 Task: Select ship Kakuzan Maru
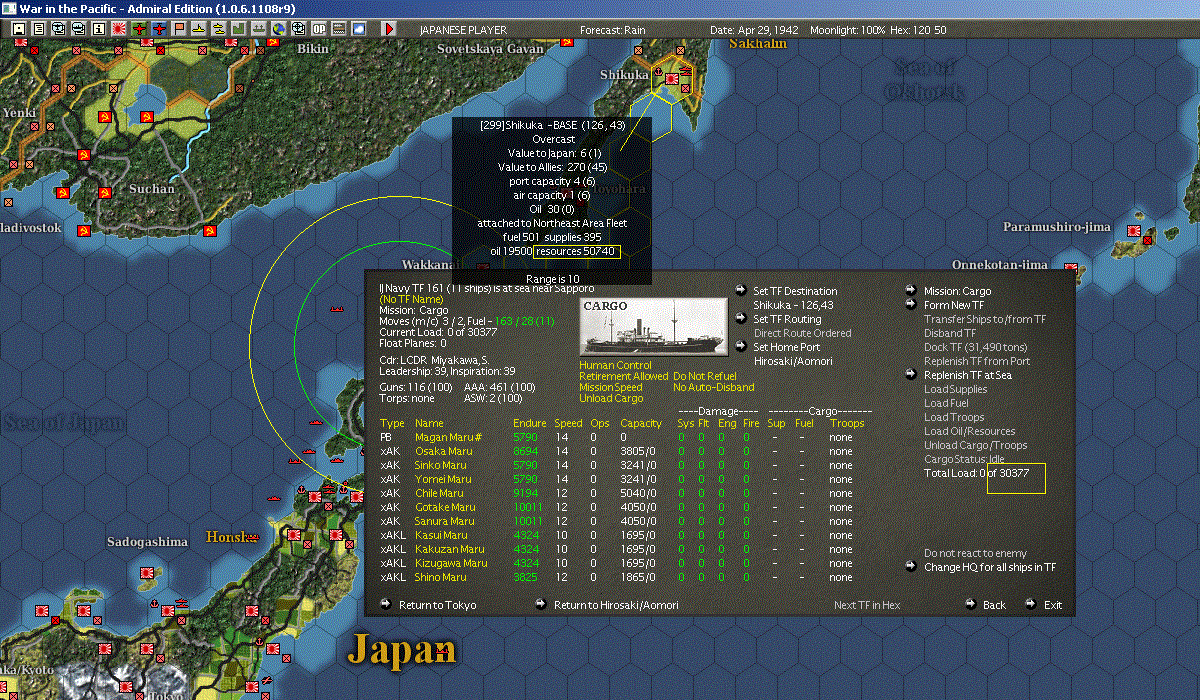[x=449, y=549]
